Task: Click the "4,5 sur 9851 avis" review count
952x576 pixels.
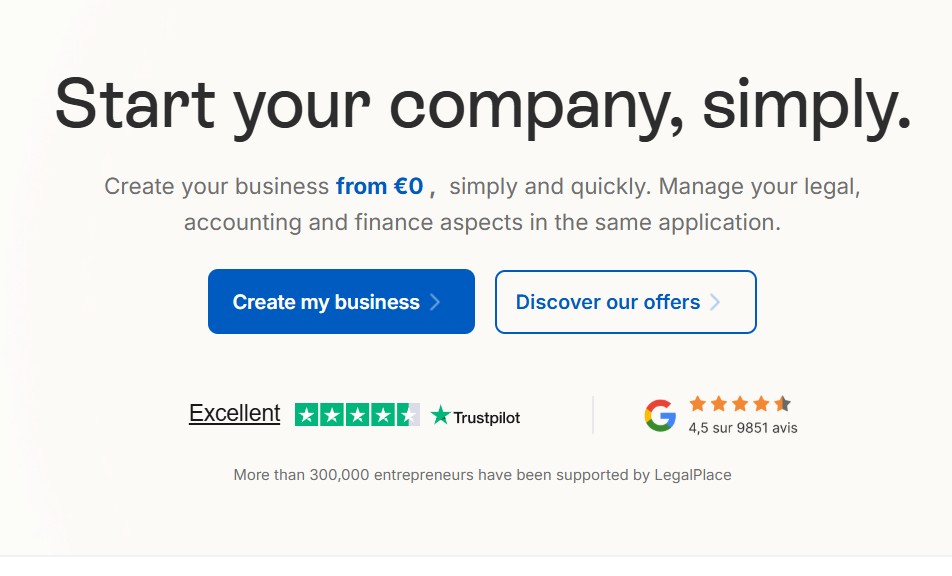Action: click(x=743, y=428)
